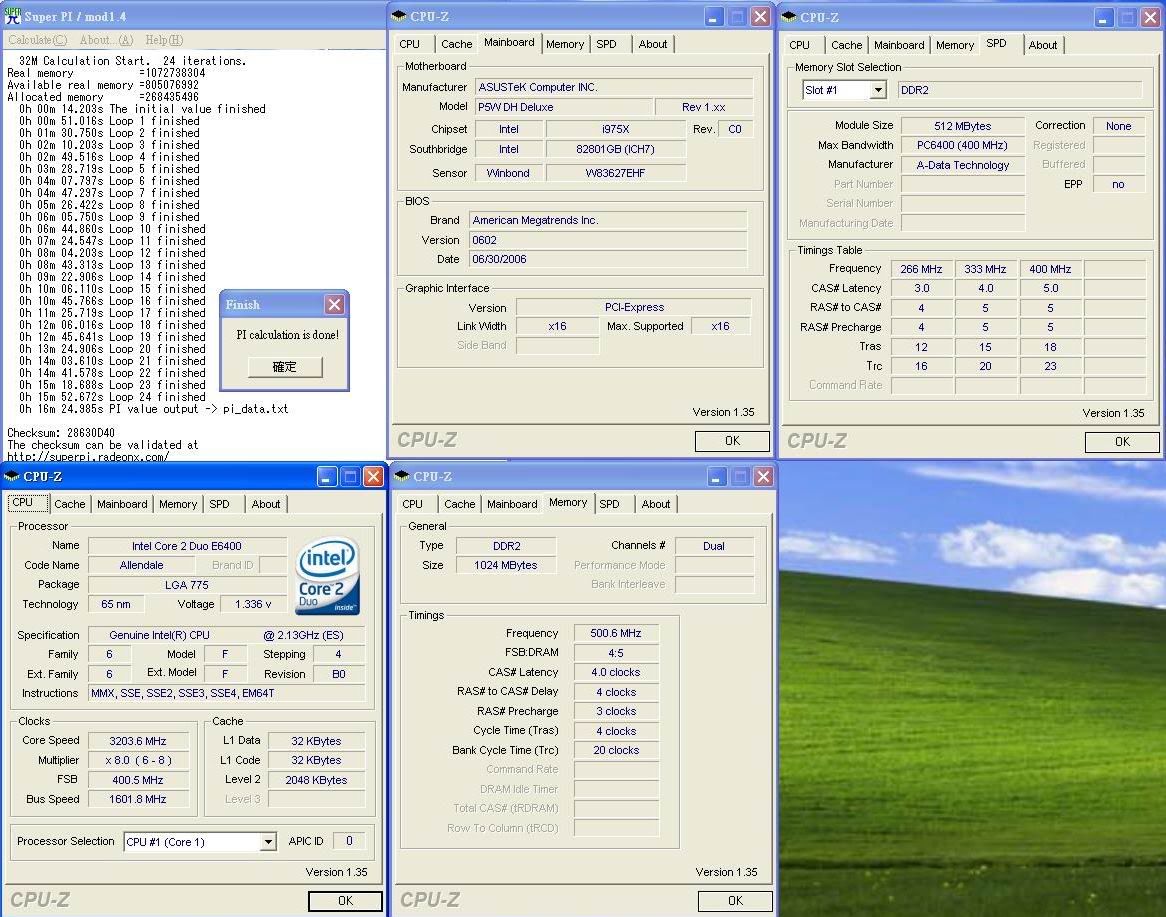
Task: Click the Memory CPU-Z window title icon
Action: 402,477
